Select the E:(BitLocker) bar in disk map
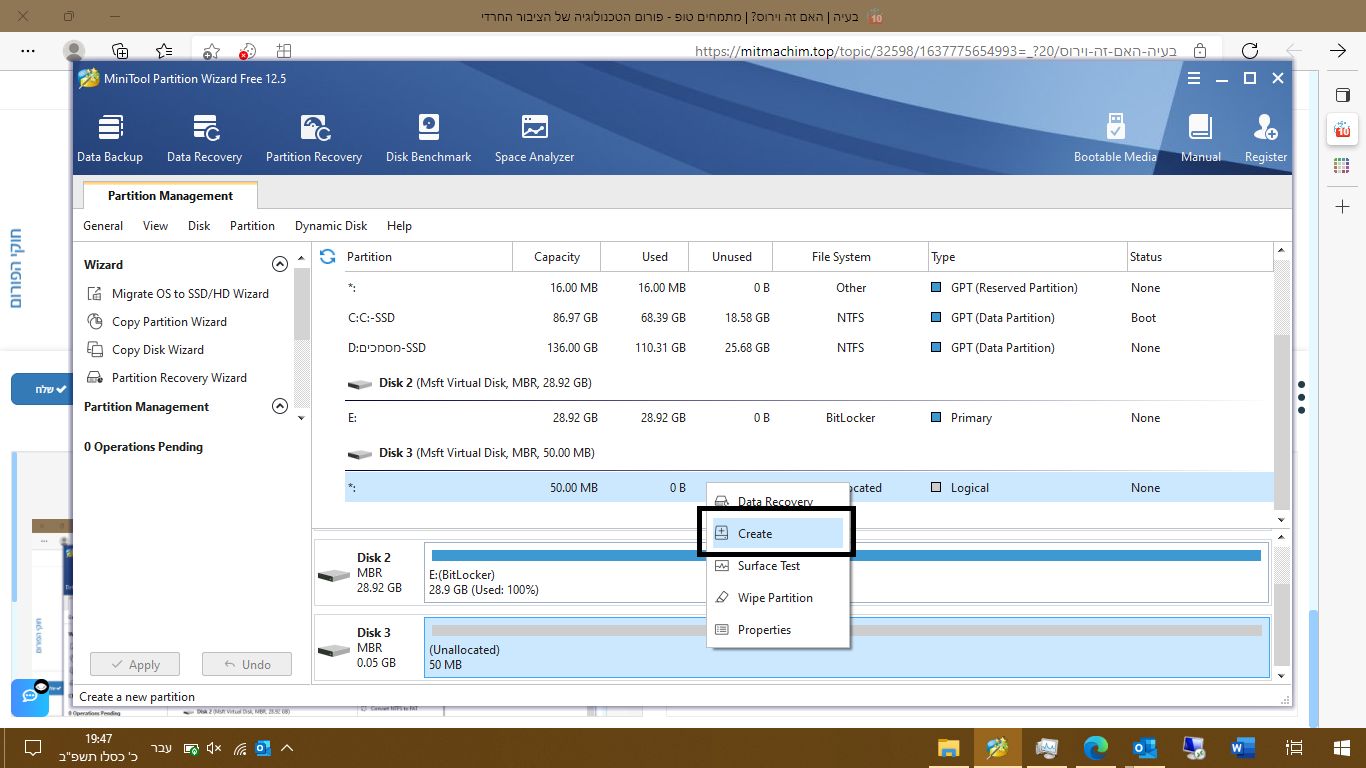 (x=846, y=572)
